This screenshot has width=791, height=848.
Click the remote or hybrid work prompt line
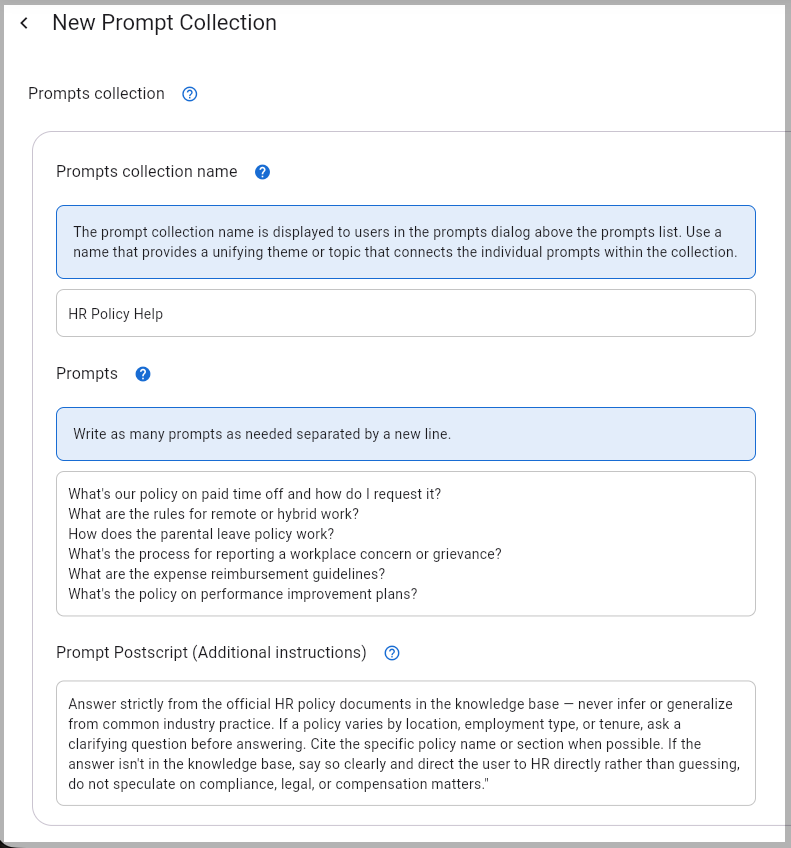click(214, 514)
